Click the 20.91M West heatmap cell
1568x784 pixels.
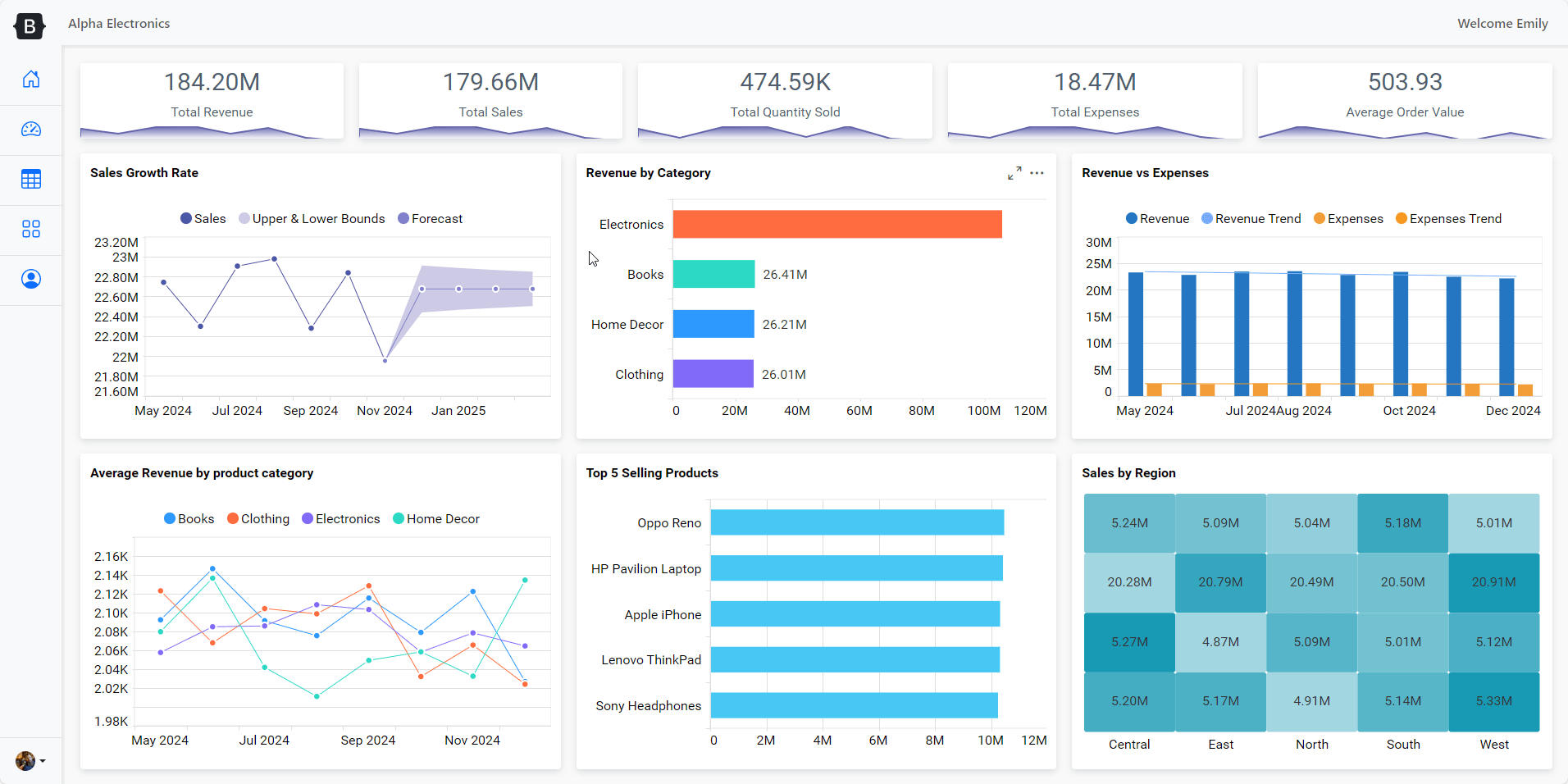(x=1494, y=582)
